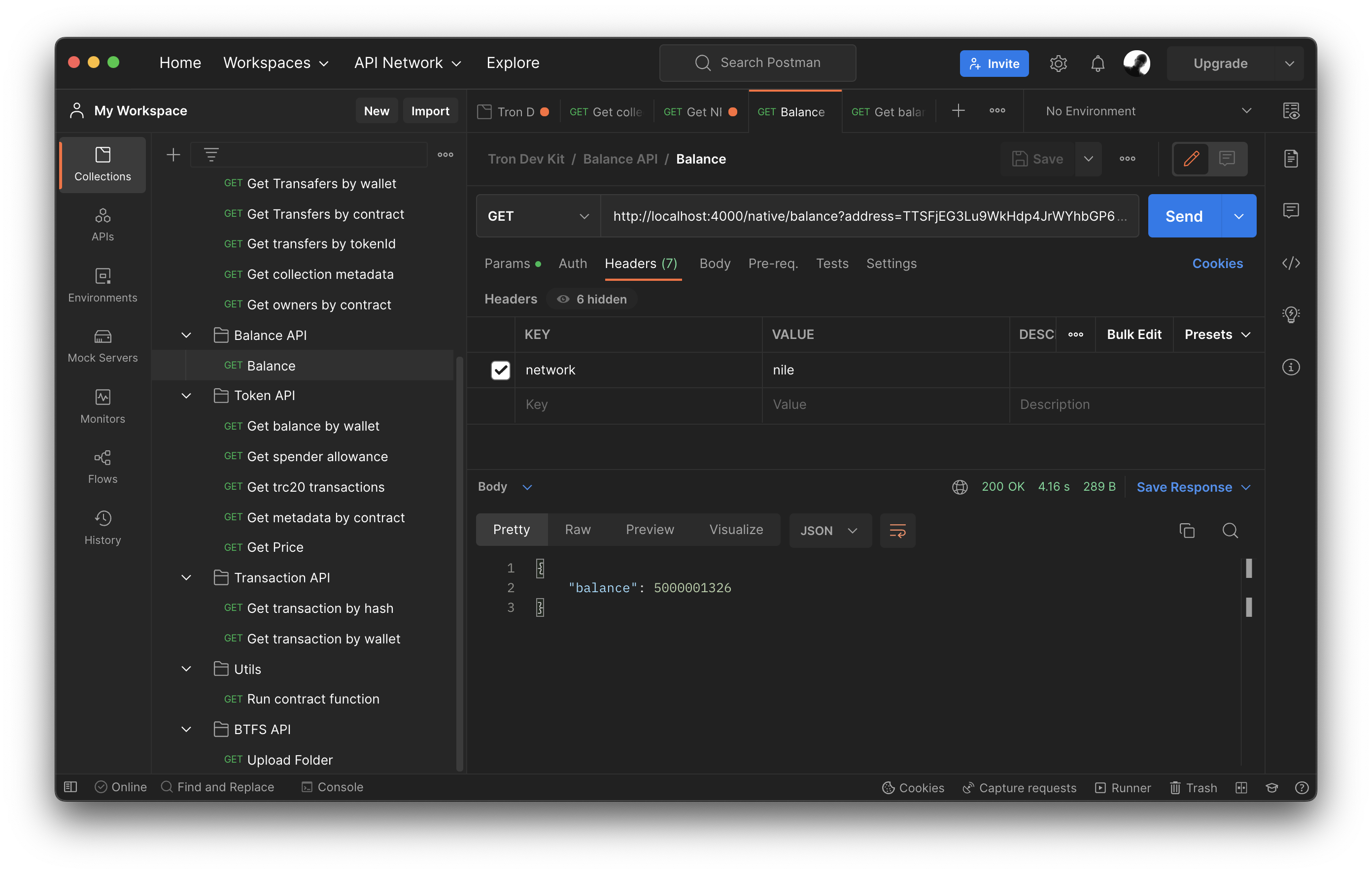Uncheck the network header checkbox
This screenshot has height=874, width=1372.
tap(500, 370)
